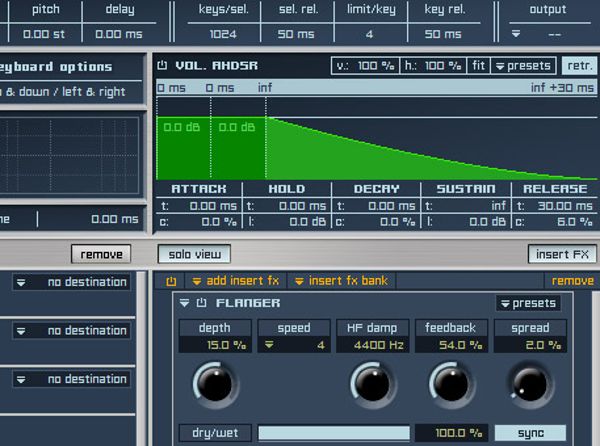Click the insert FX button
The height and width of the screenshot is (446, 600).
562,254
